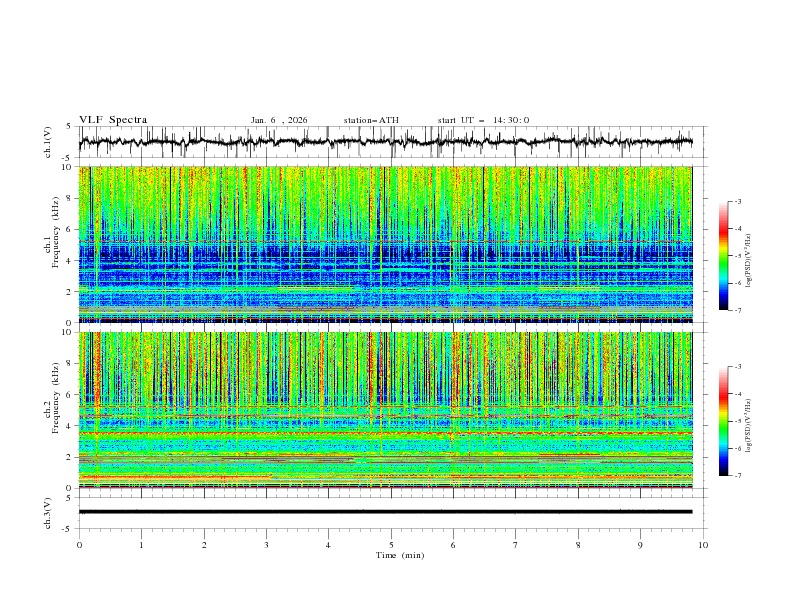Click the ch.1 voltage waveform trace
Viewport: 792px width, 612px height.
385,142
